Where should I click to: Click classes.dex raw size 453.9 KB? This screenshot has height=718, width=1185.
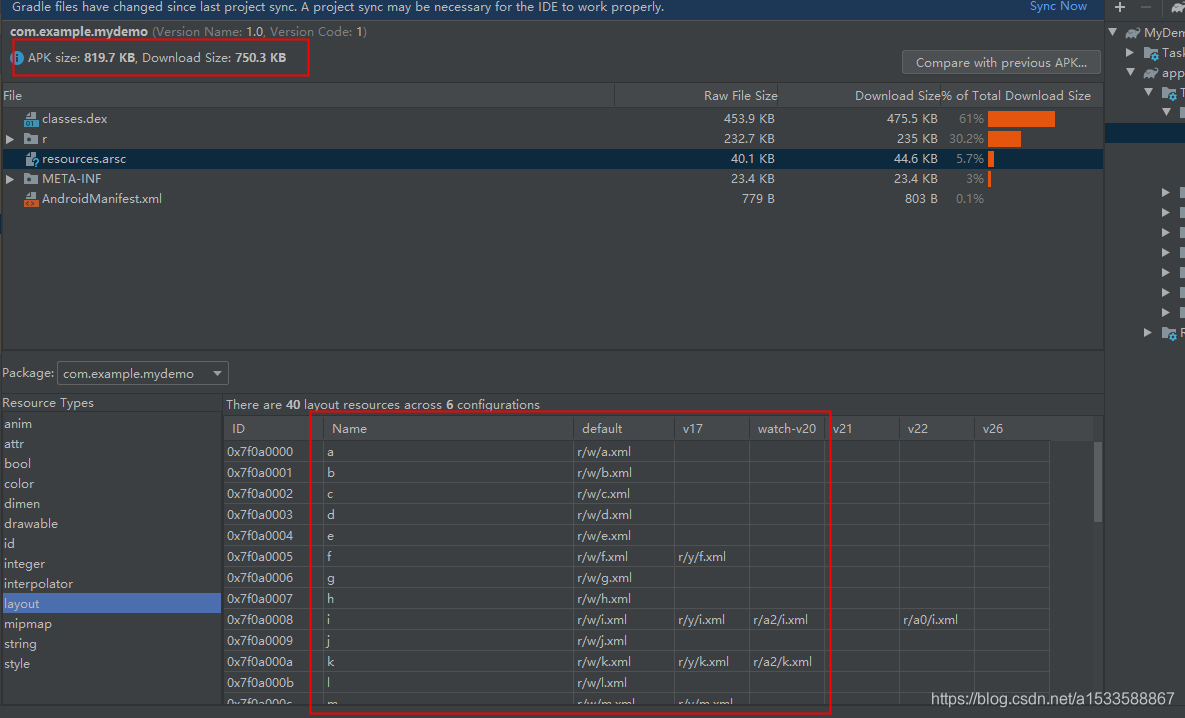click(749, 119)
